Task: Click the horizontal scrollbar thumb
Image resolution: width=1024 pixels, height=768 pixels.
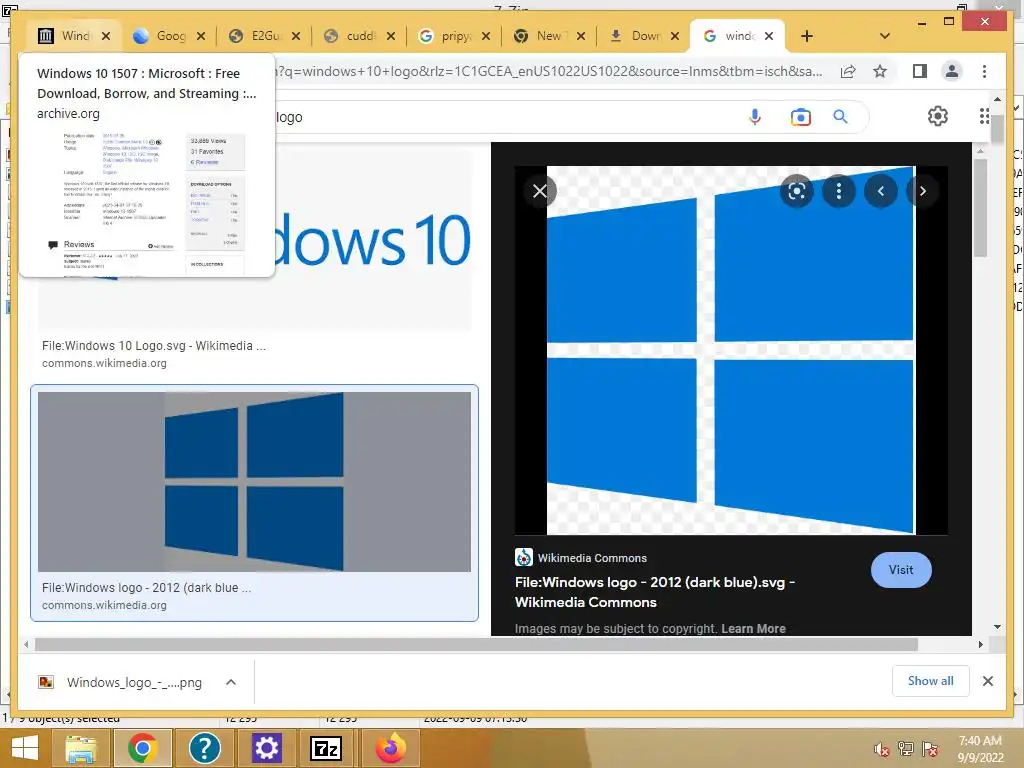Action: click(x=476, y=645)
